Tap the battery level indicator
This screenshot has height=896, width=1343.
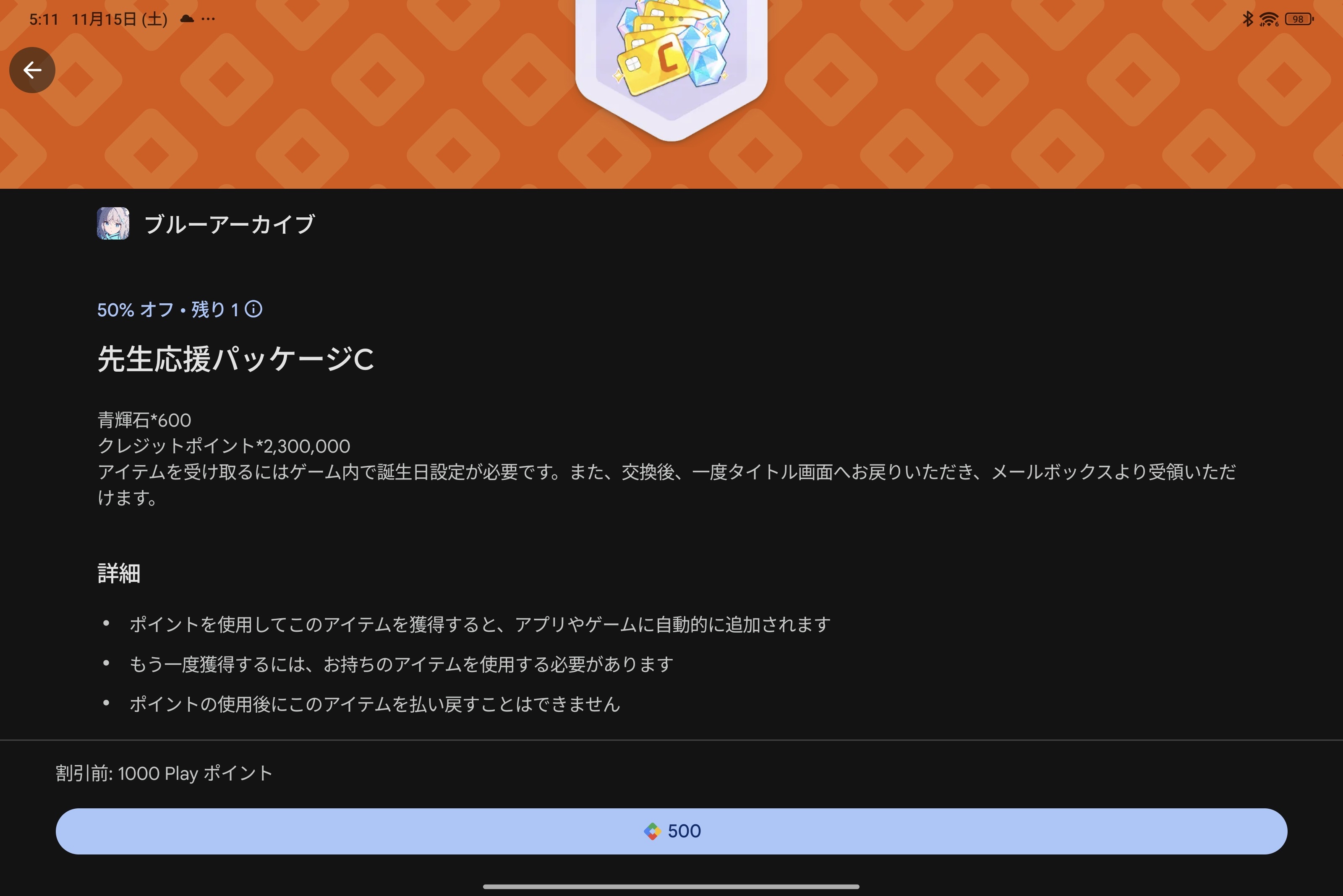click(x=1299, y=19)
